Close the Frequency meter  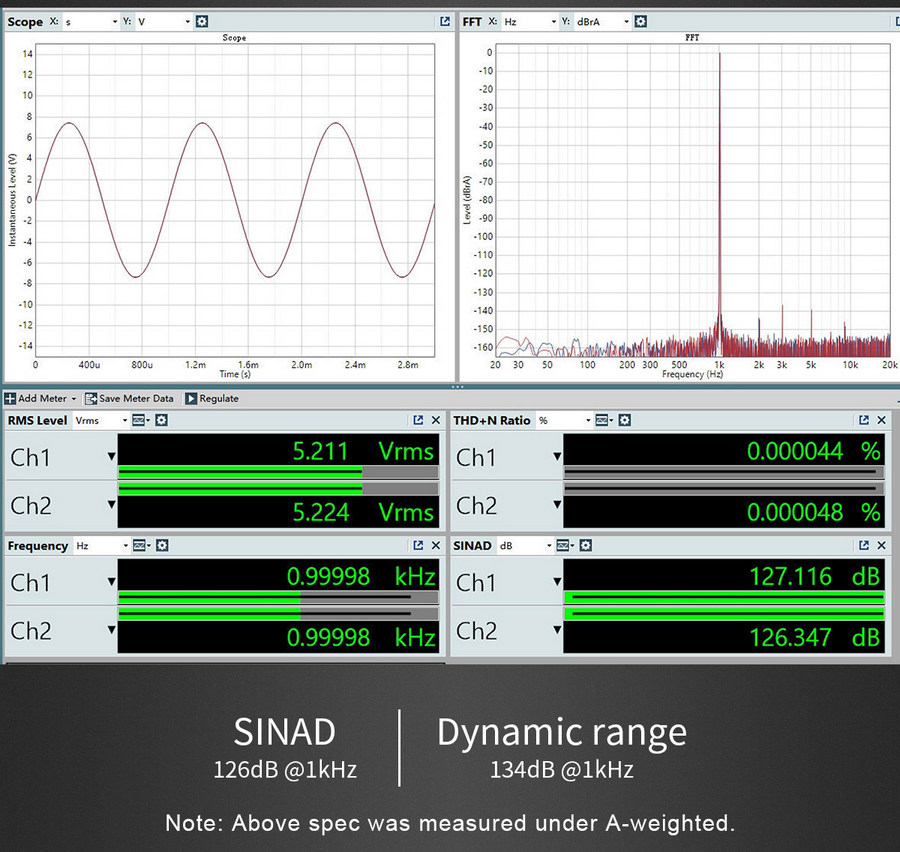[436, 545]
